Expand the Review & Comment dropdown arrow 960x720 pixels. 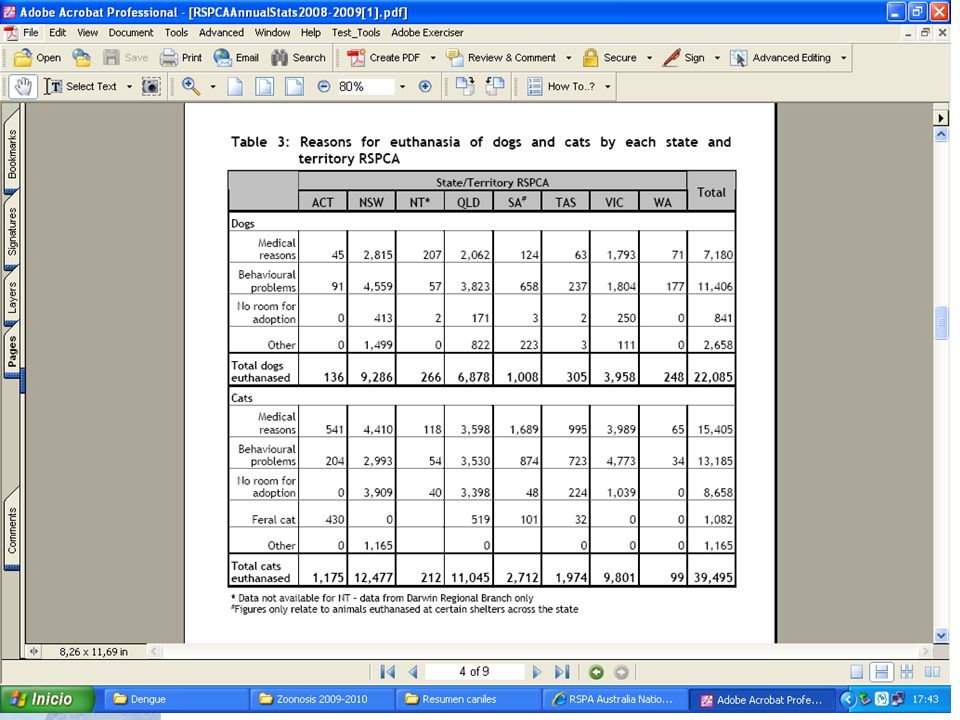569,58
